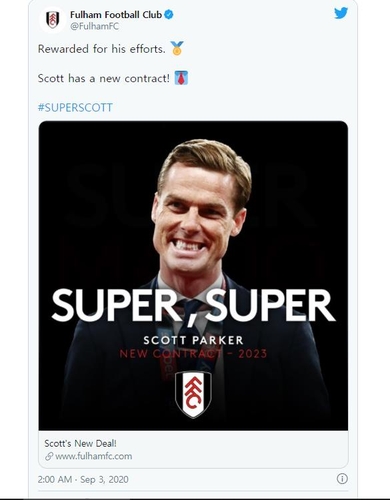Click the tweet info circle icon
The image size is (390, 500).
point(342,479)
